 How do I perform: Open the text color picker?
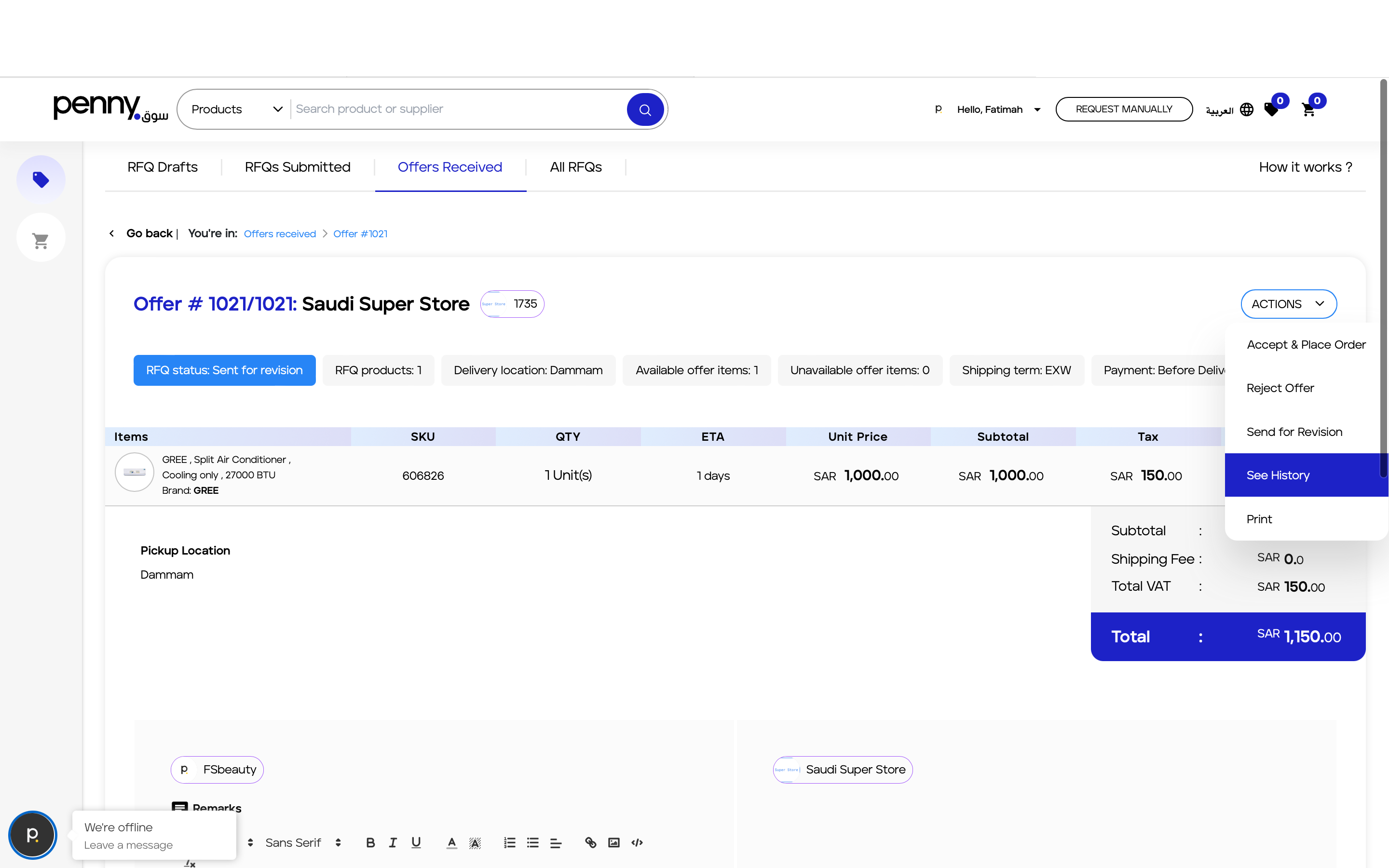pyautogui.click(x=452, y=842)
